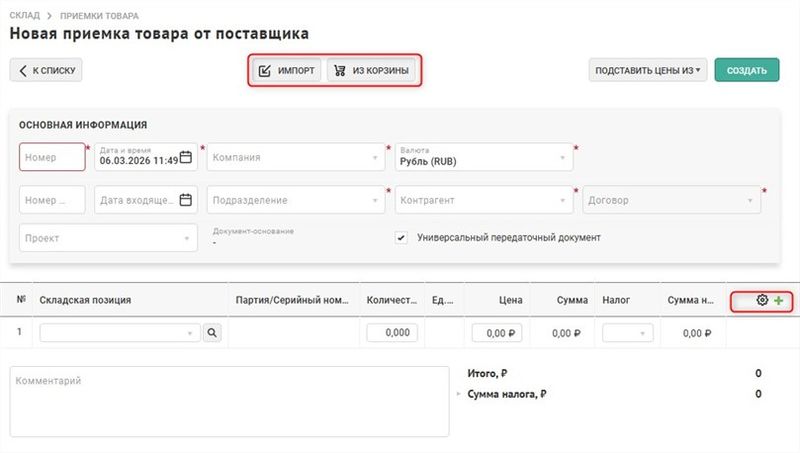The width and height of the screenshot is (800, 453).
Task: Click the Складская позиция column header
Action: (85, 300)
